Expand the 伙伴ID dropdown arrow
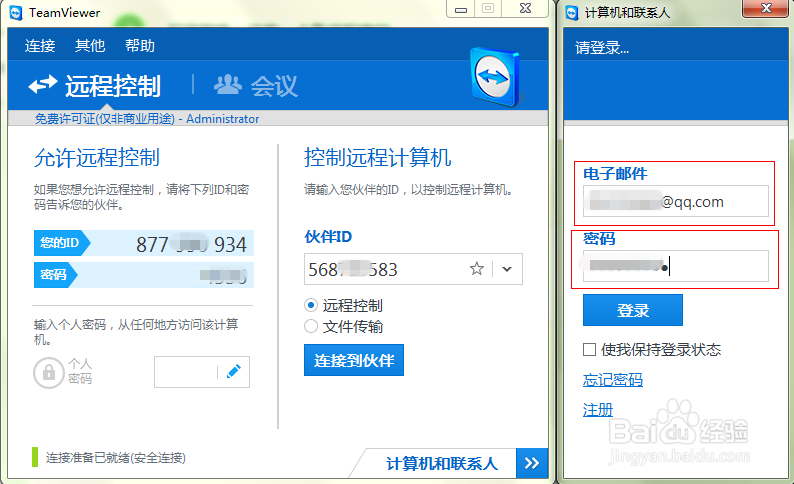Image resolution: width=794 pixels, height=484 pixels. tap(507, 269)
